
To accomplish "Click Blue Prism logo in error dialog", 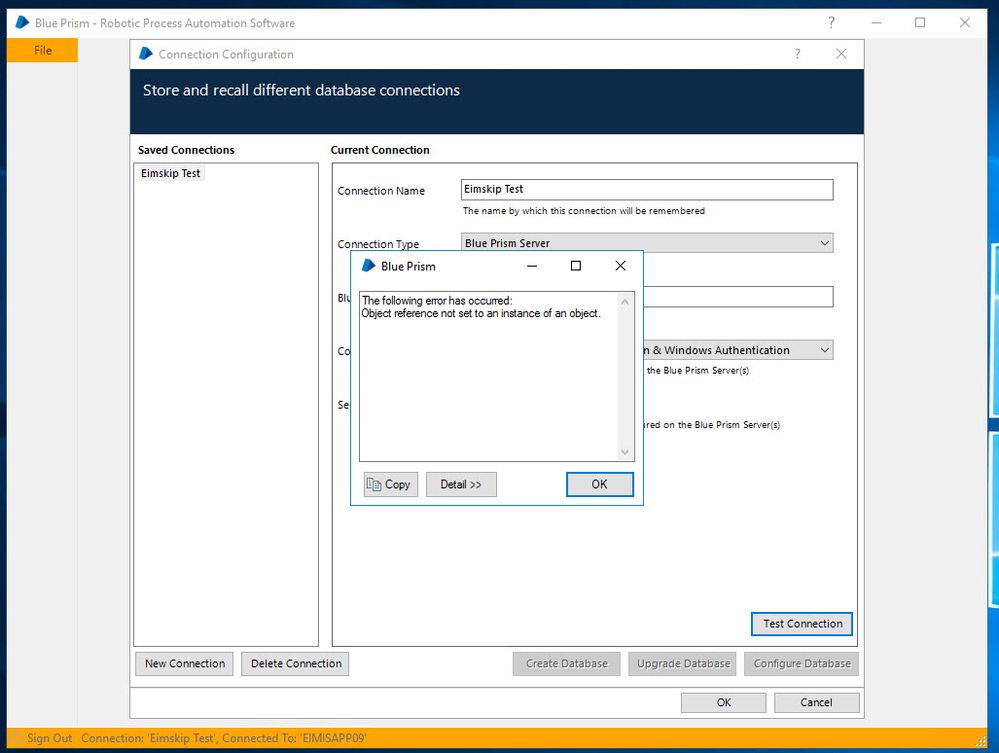I will pyautogui.click(x=368, y=266).
